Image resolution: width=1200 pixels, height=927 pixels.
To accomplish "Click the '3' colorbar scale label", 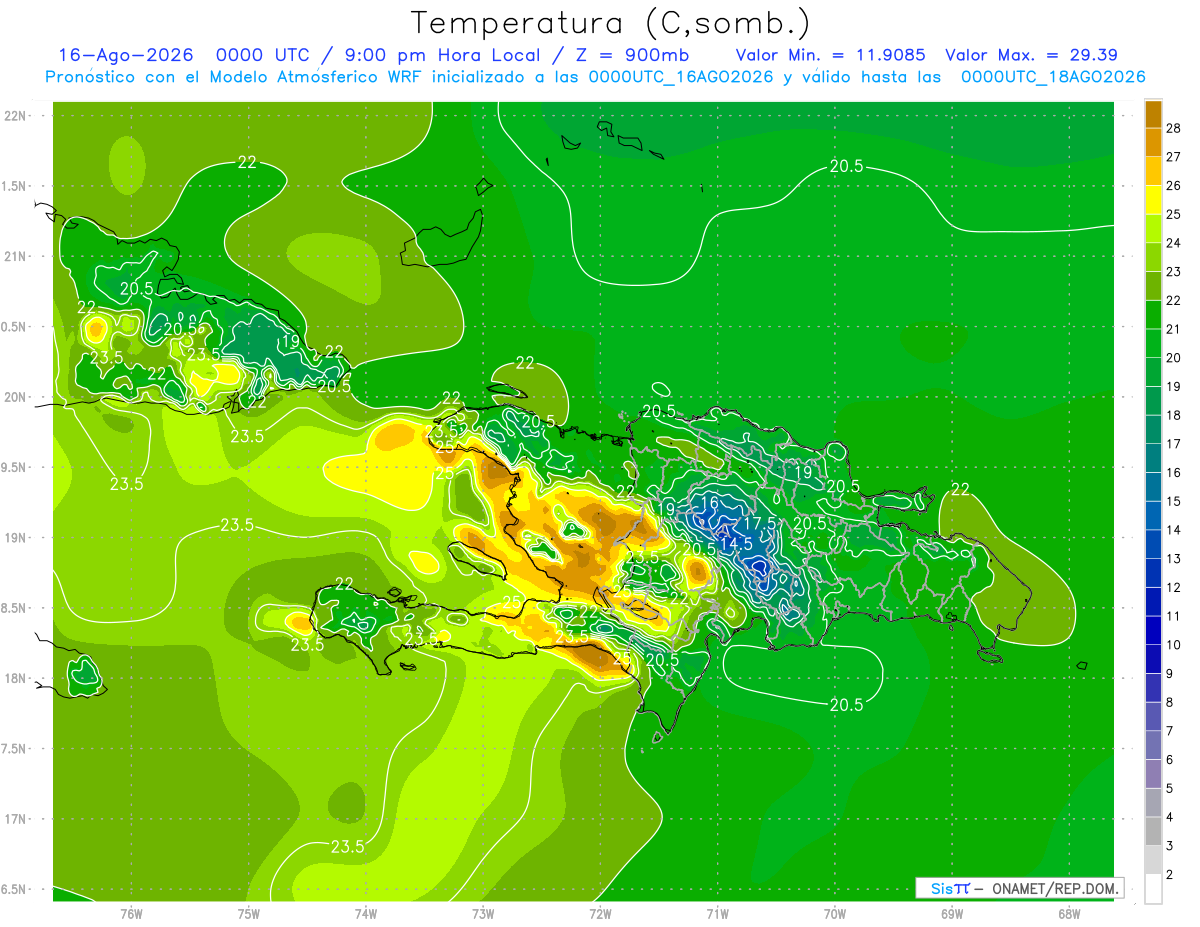I will coord(1170,846).
